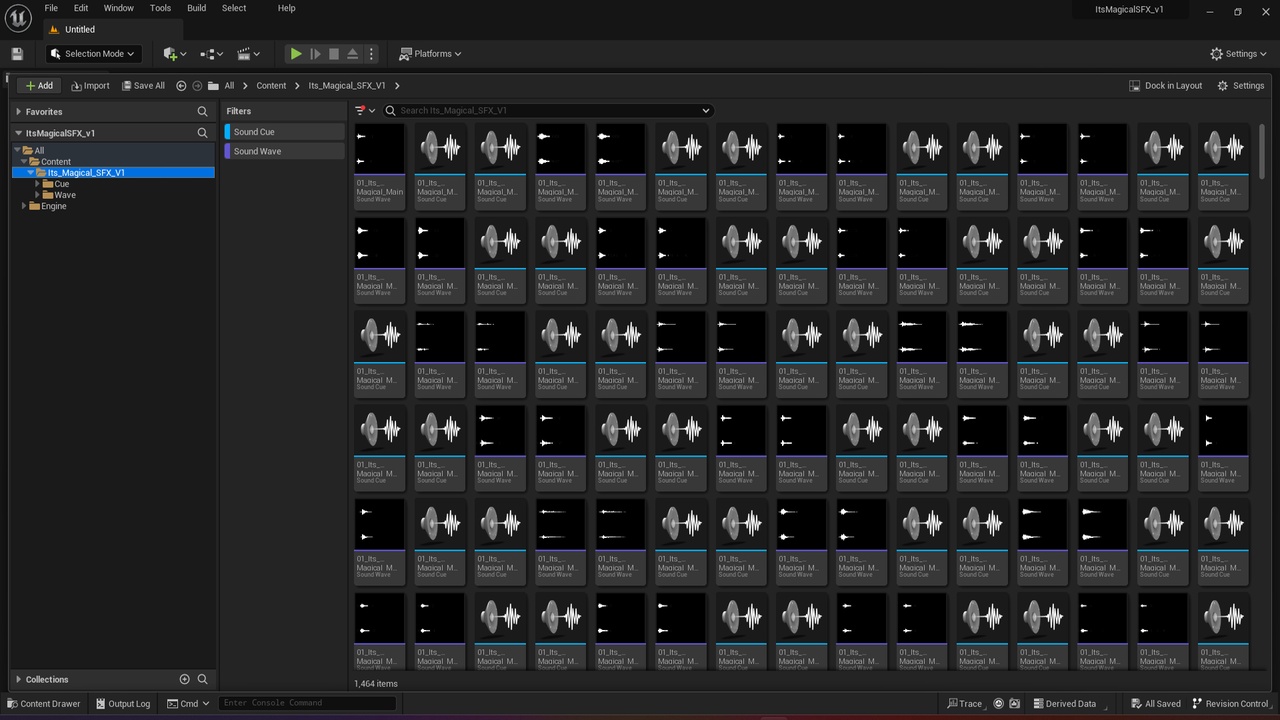The width and height of the screenshot is (1280, 720).
Task: Click the breadcrumb folder icon
Action: coord(213,86)
